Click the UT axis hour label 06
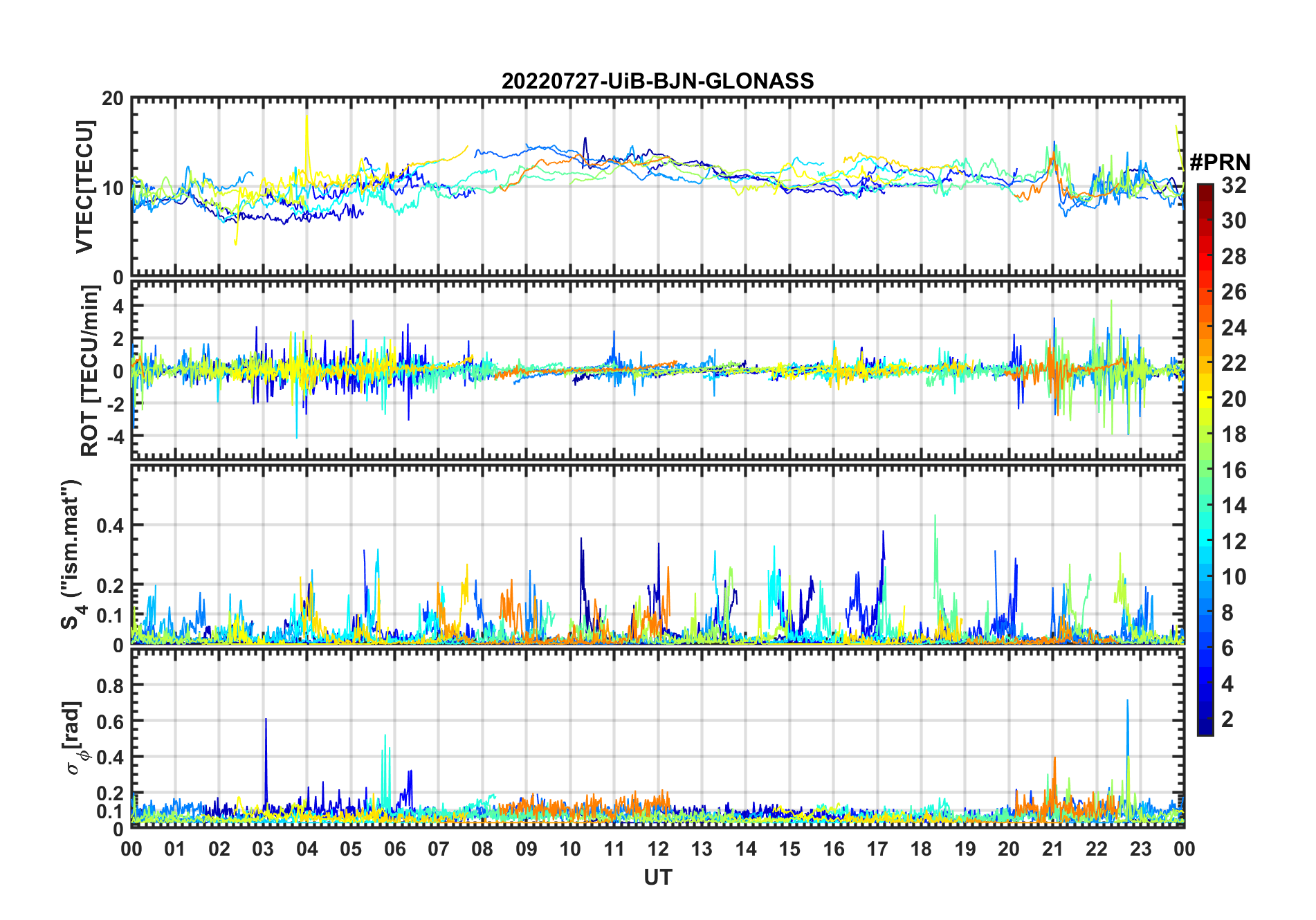This screenshot has width=1316, height=920. tap(395, 849)
